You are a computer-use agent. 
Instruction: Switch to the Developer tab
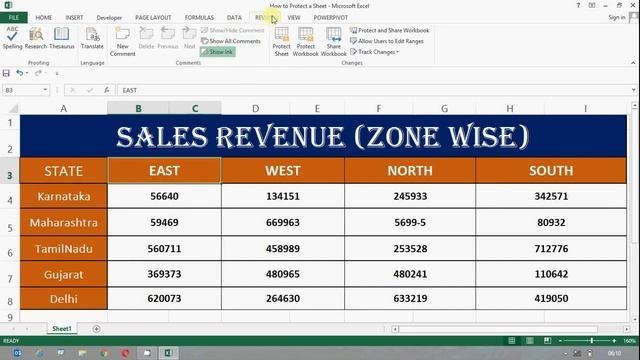[109, 18]
